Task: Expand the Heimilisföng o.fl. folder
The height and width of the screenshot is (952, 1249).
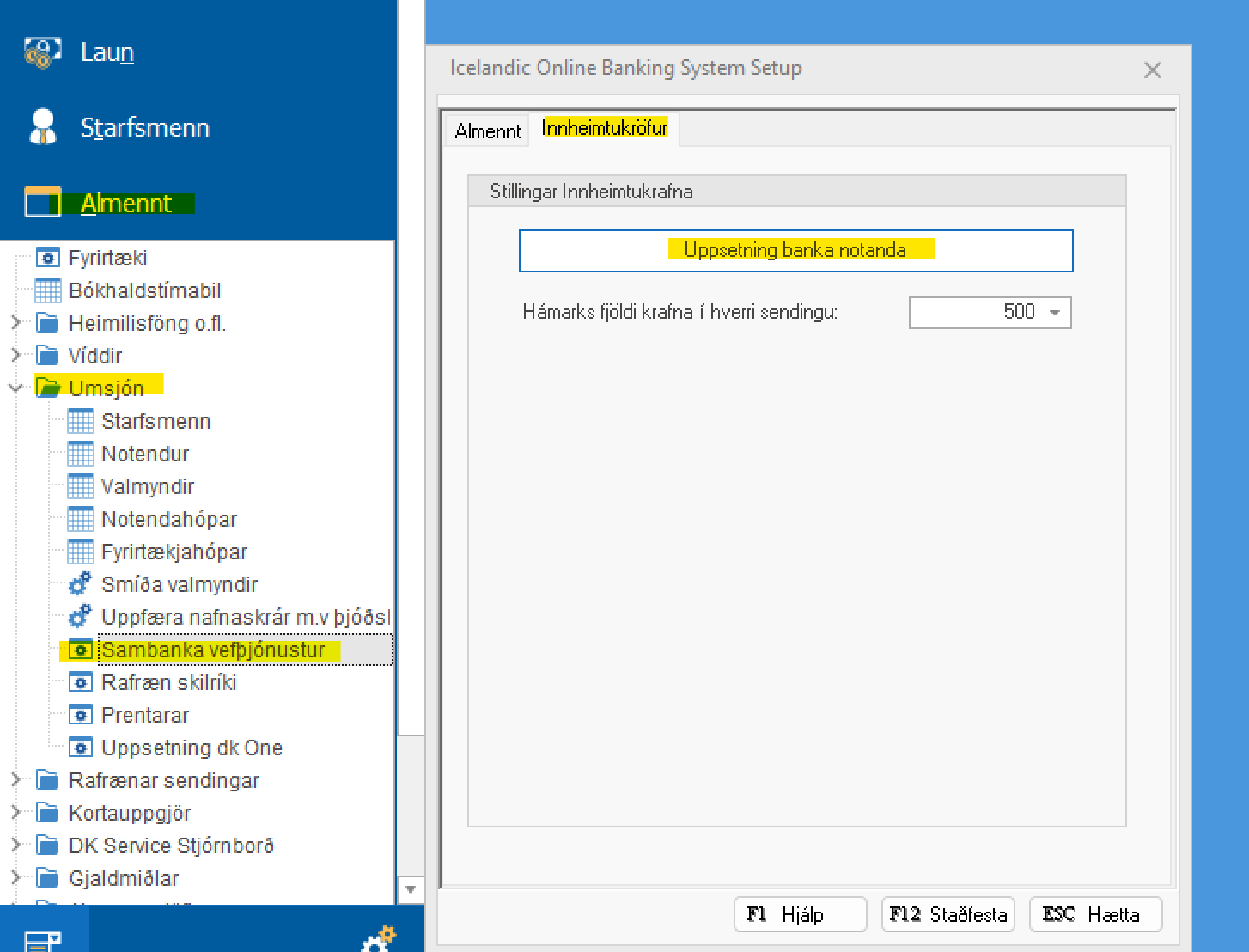Action: pos(15,323)
